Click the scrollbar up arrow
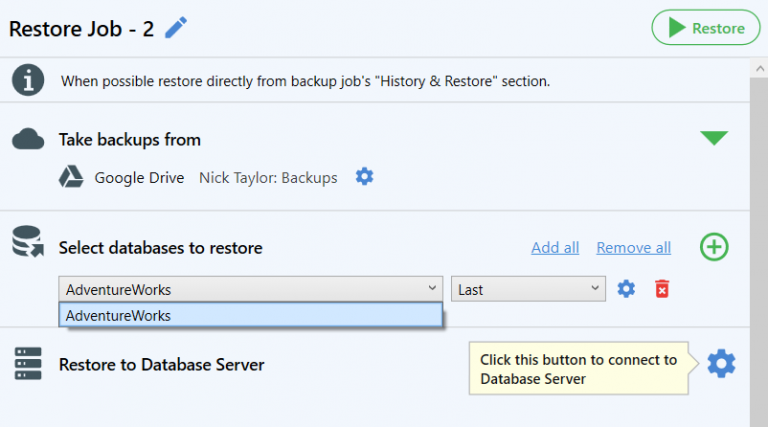 click(x=759, y=69)
